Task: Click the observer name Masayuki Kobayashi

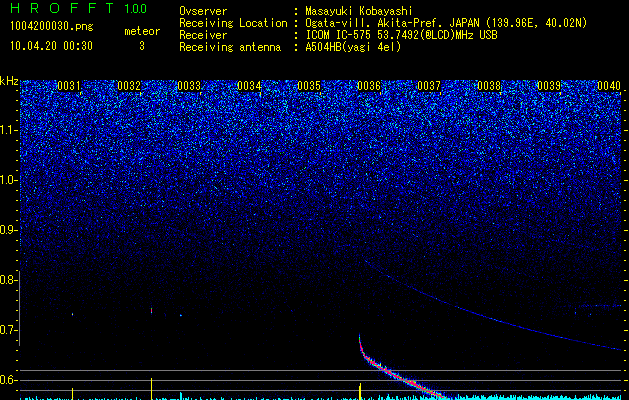Action: (x=359, y=11)
